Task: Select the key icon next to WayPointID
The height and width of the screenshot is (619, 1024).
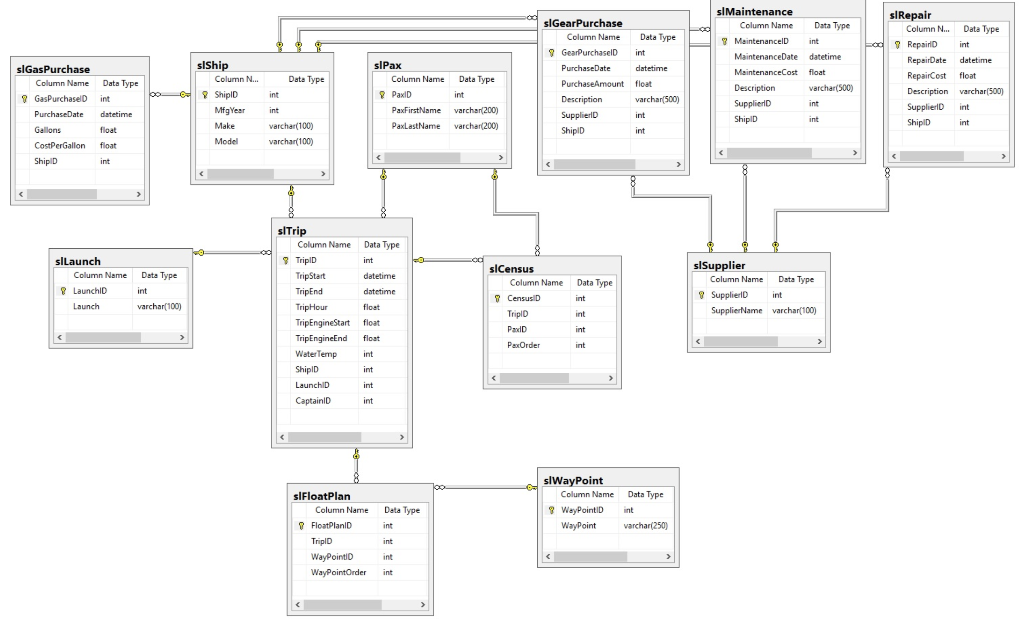Action: [x=550, y=509]
